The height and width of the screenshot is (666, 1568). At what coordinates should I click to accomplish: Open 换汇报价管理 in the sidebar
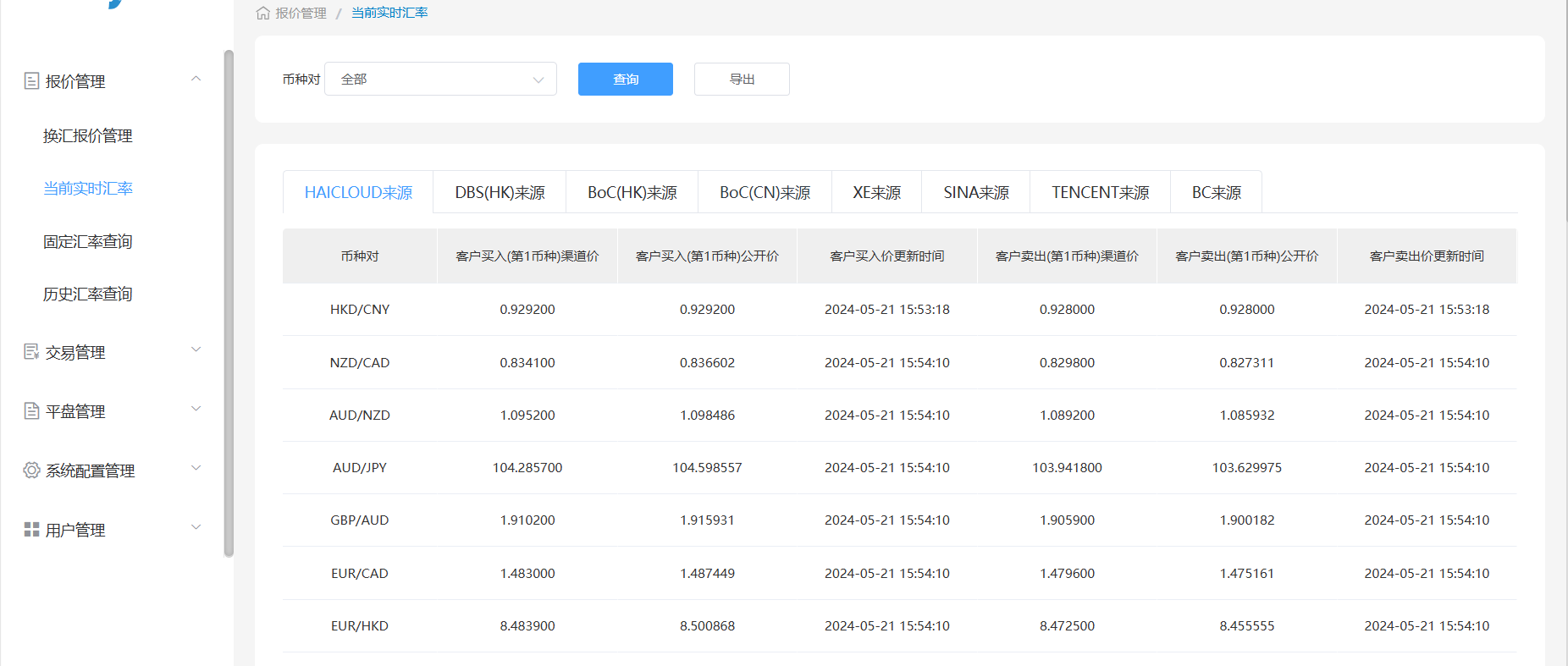88,135
